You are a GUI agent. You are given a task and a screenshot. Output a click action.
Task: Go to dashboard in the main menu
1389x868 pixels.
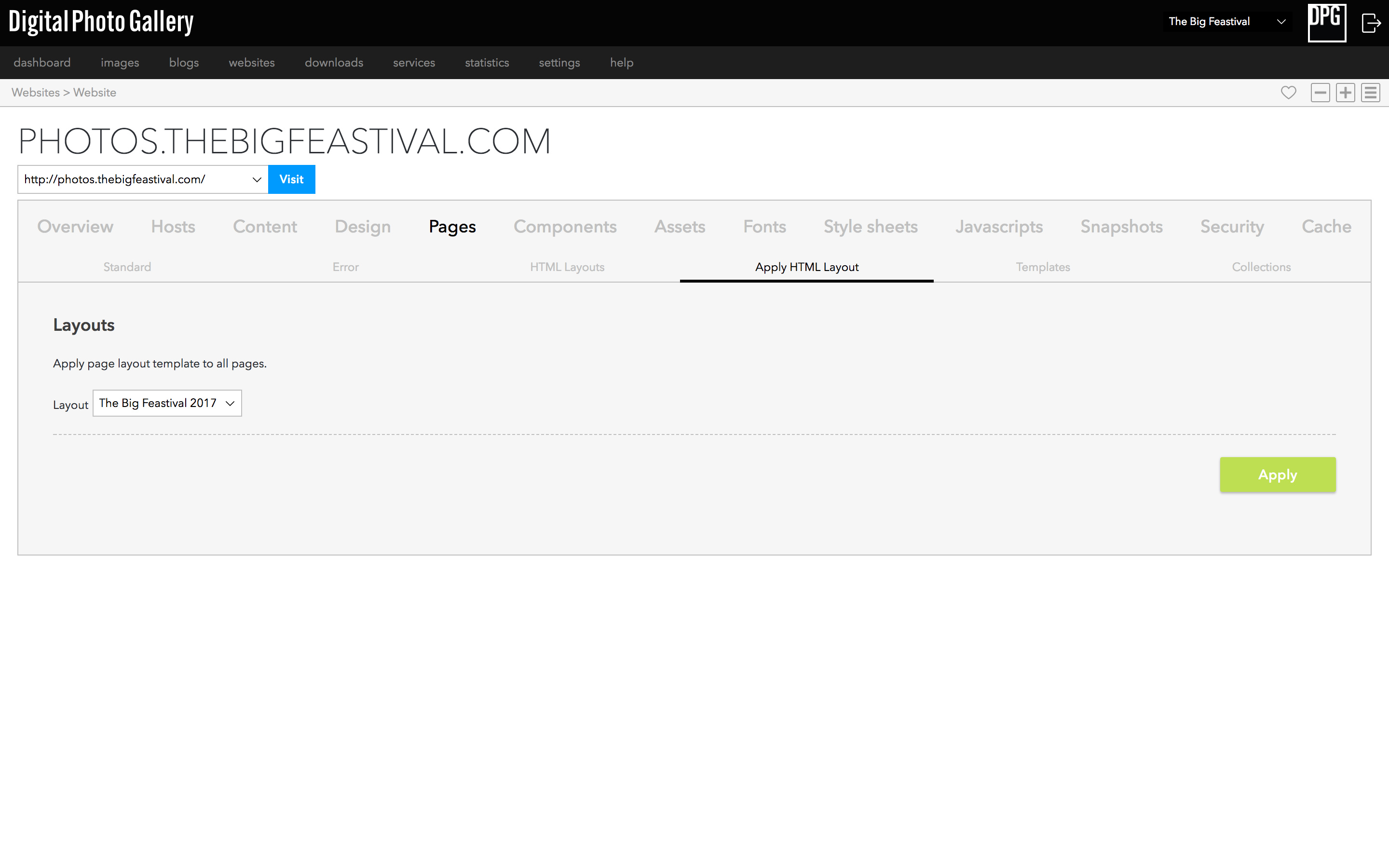tap(42, 63)
